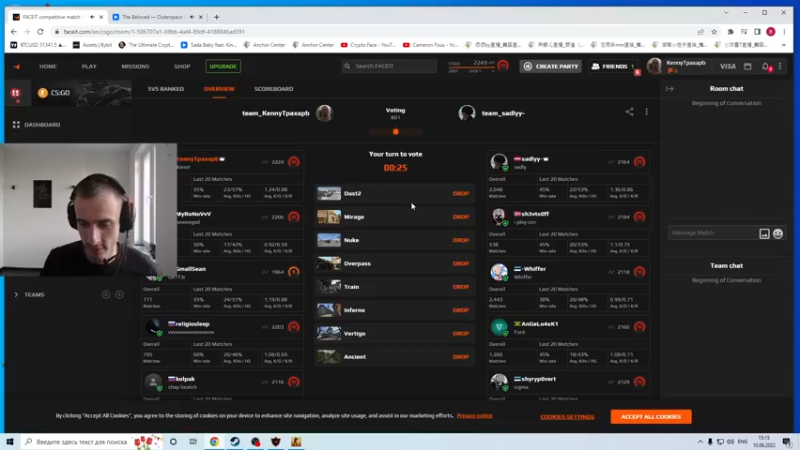Open HOME in top navigation
The height and width of the screenshot is (450, 800).
(x=48, y=66)
